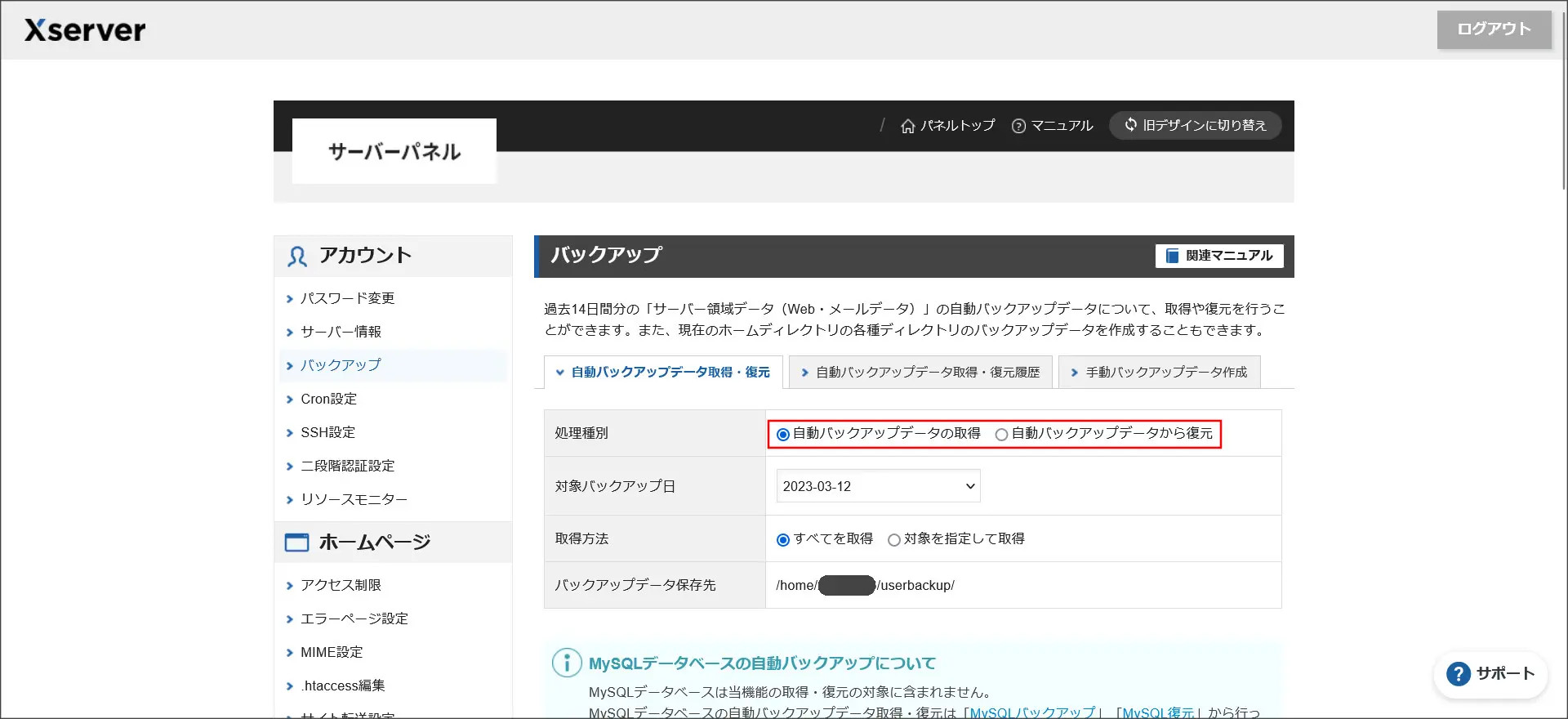Click the バックアップデータ保存先 label
Screen dimensions: 1568x719
tap(635, 585)
